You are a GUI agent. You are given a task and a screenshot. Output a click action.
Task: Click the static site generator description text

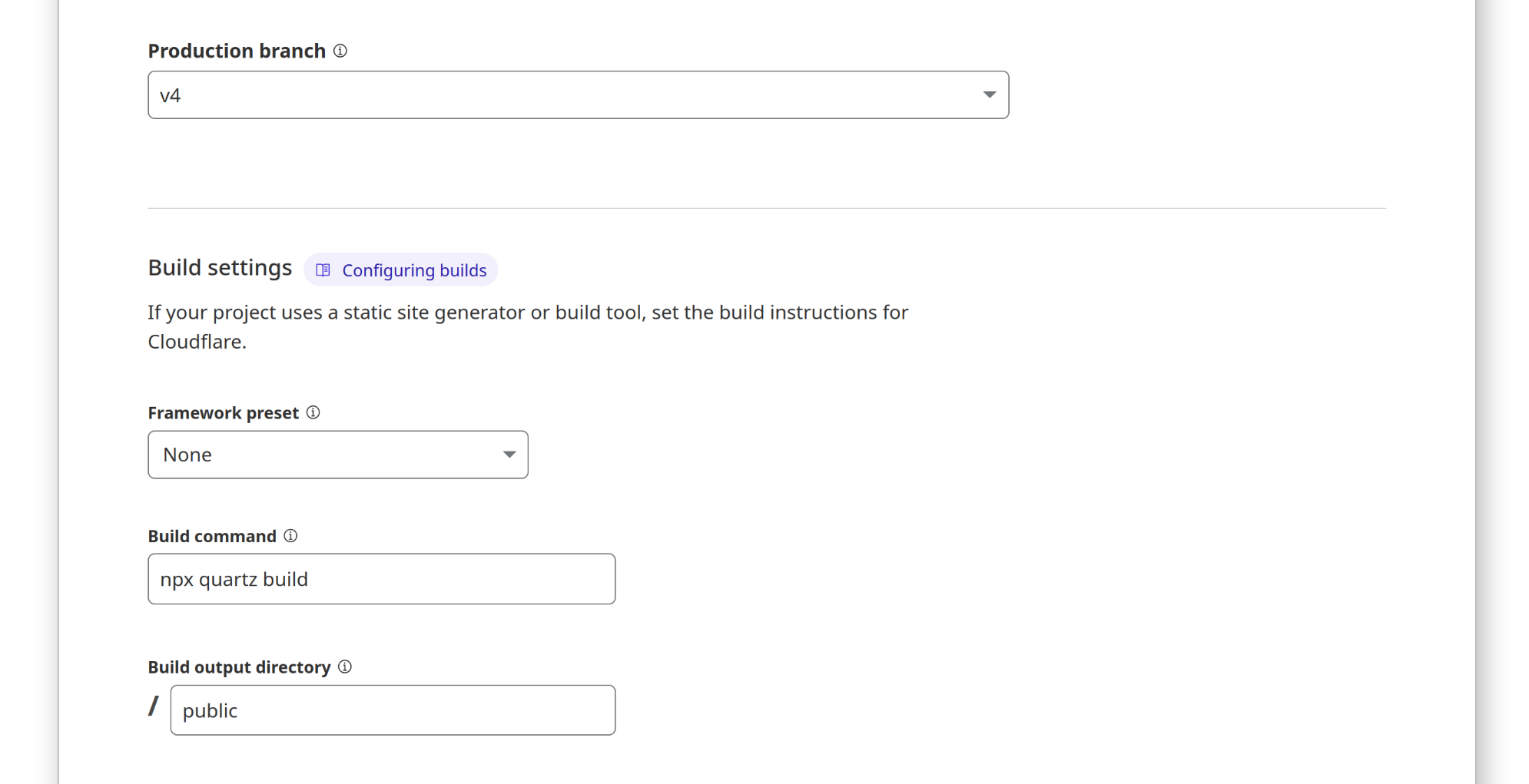pos(527,313)
